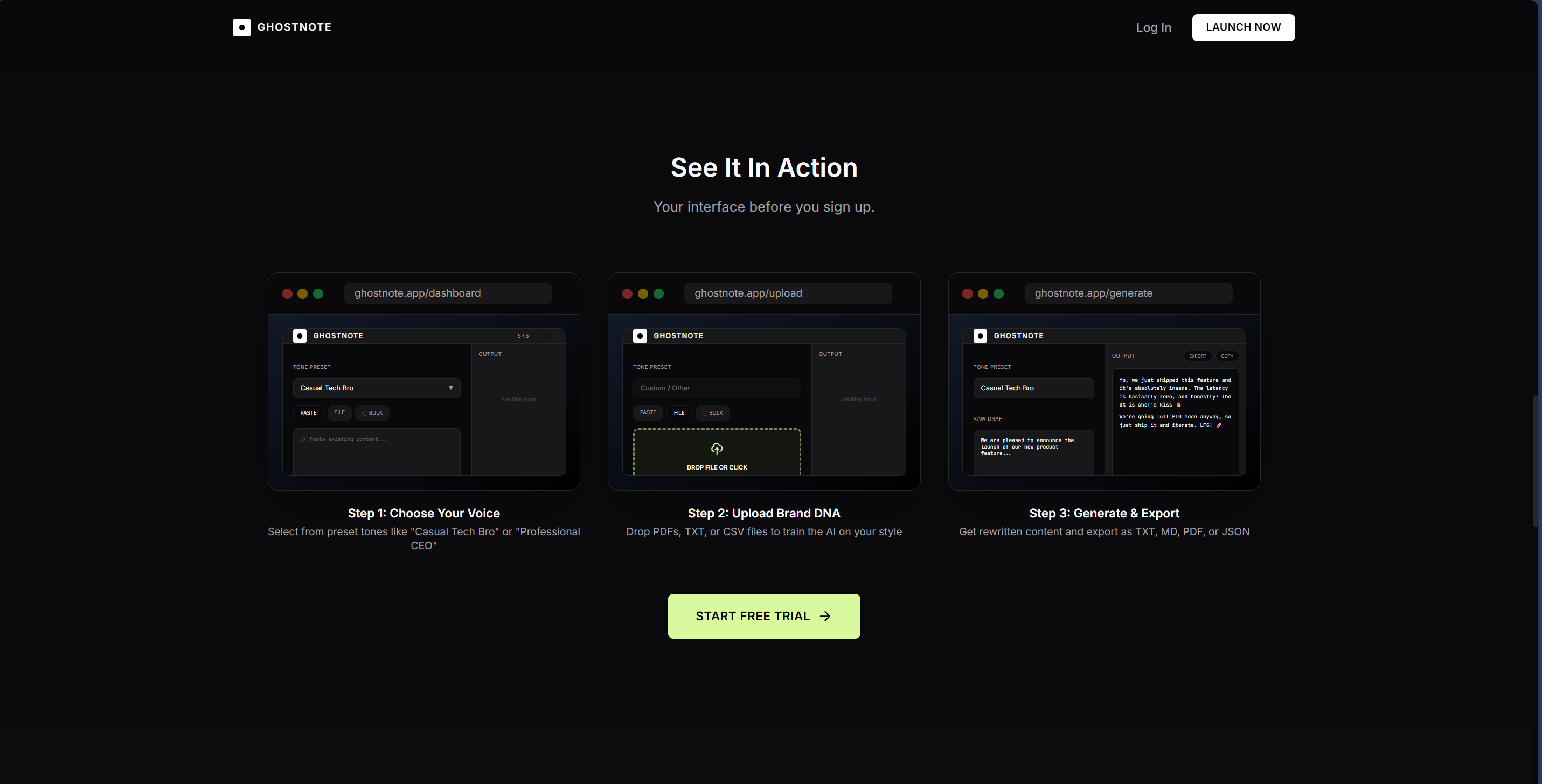Switch to the FILE tab in dashboard mockup
Screen dimensions: 1542x784
point(339,412)
